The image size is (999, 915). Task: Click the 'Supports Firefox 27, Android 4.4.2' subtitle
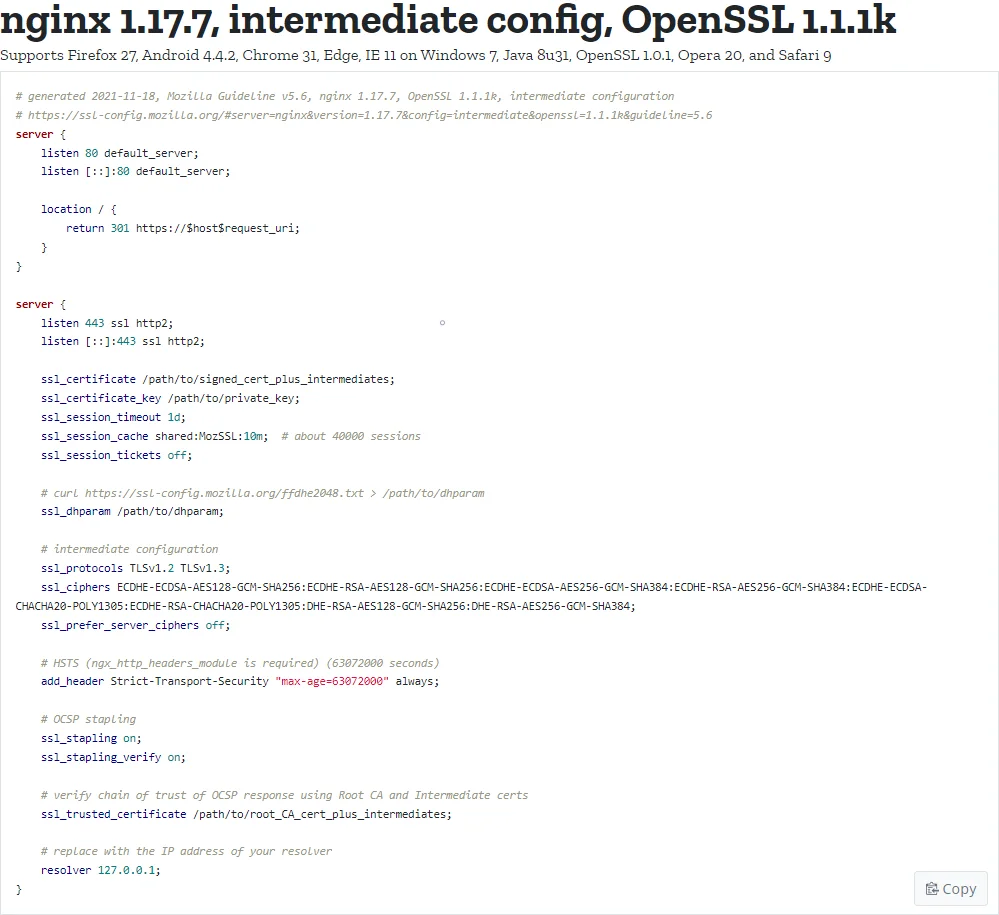click(415, 55)
